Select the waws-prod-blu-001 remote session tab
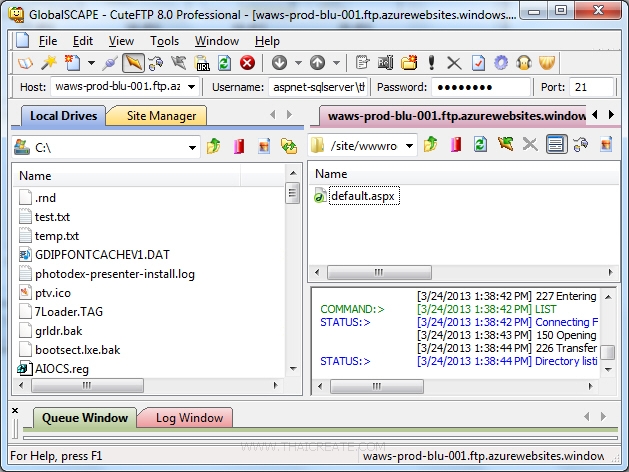629x472 pixels. (452, 116)
